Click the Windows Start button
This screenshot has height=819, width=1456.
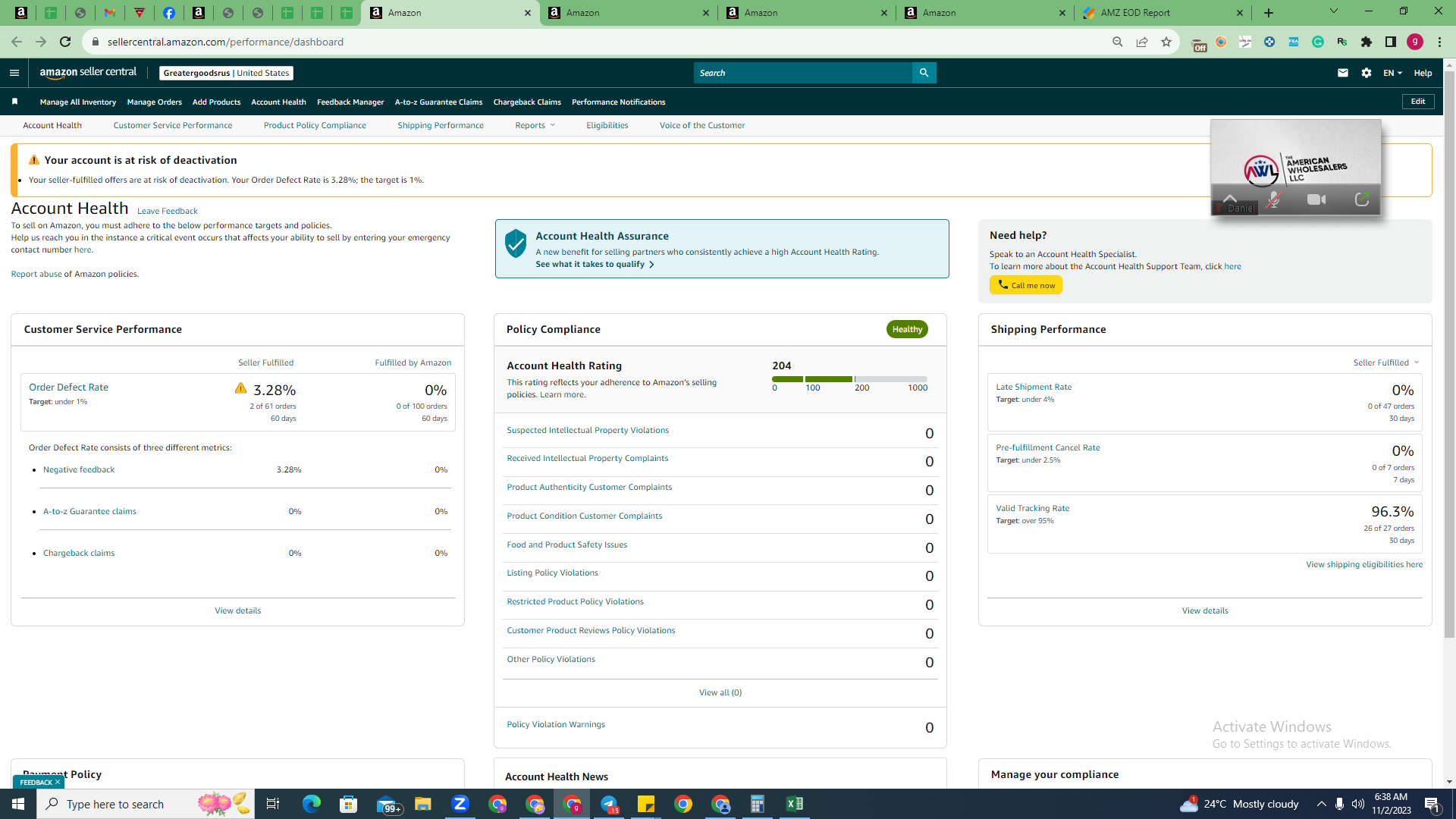tap(18, 804)
